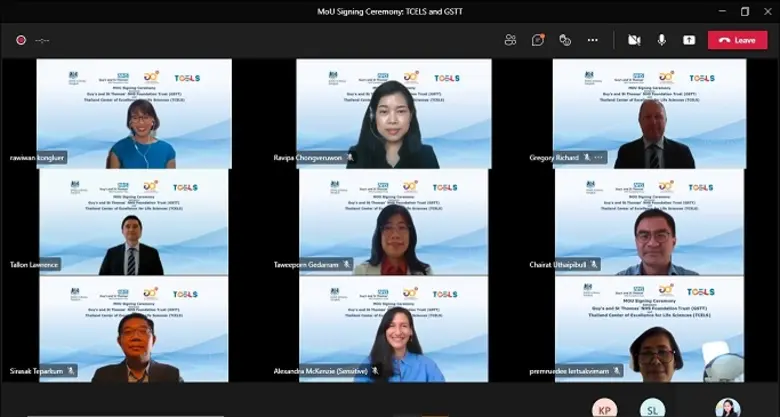The height and width of the screenshot is (417, 780).
Task: Turn the camera on
Action: (634, 40)
